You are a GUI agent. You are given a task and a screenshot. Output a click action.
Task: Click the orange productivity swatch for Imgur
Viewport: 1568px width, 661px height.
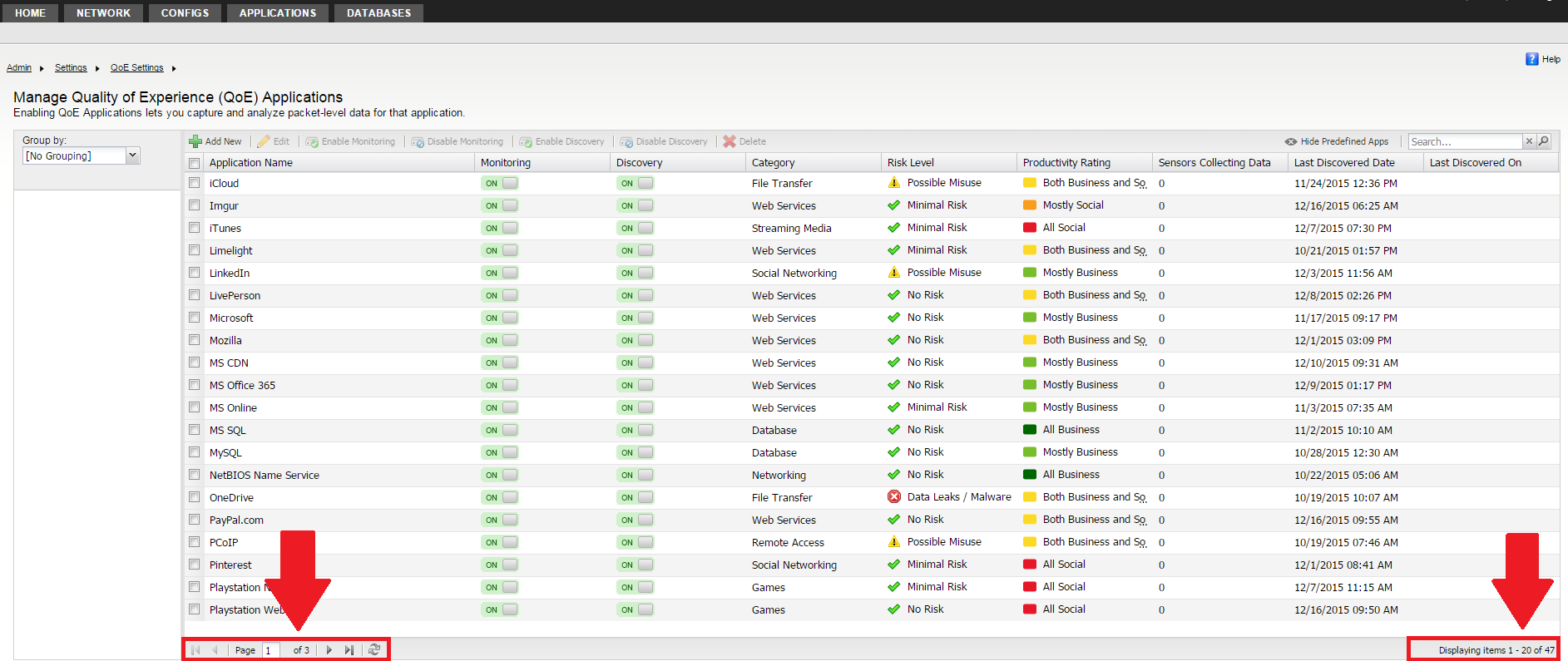coord(1030,205)
